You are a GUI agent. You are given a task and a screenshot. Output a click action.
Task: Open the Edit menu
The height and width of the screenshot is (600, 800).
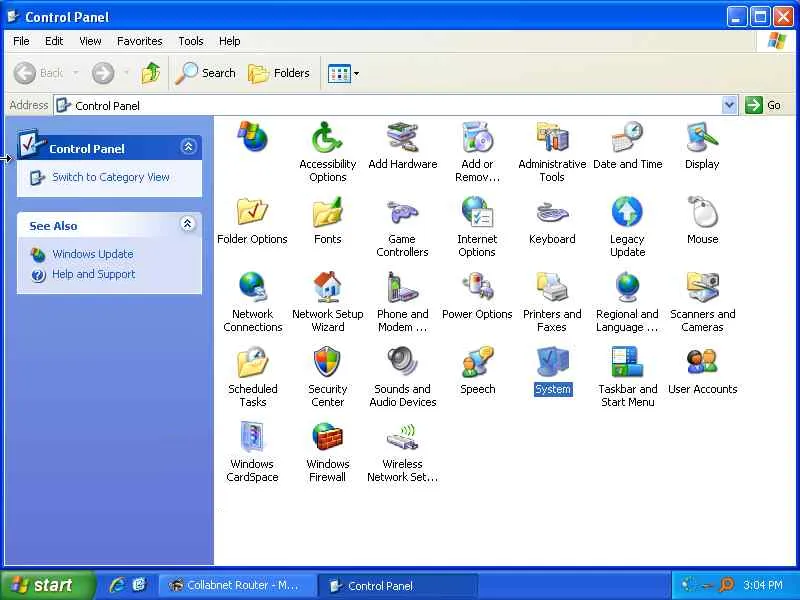tap(54, 41)
